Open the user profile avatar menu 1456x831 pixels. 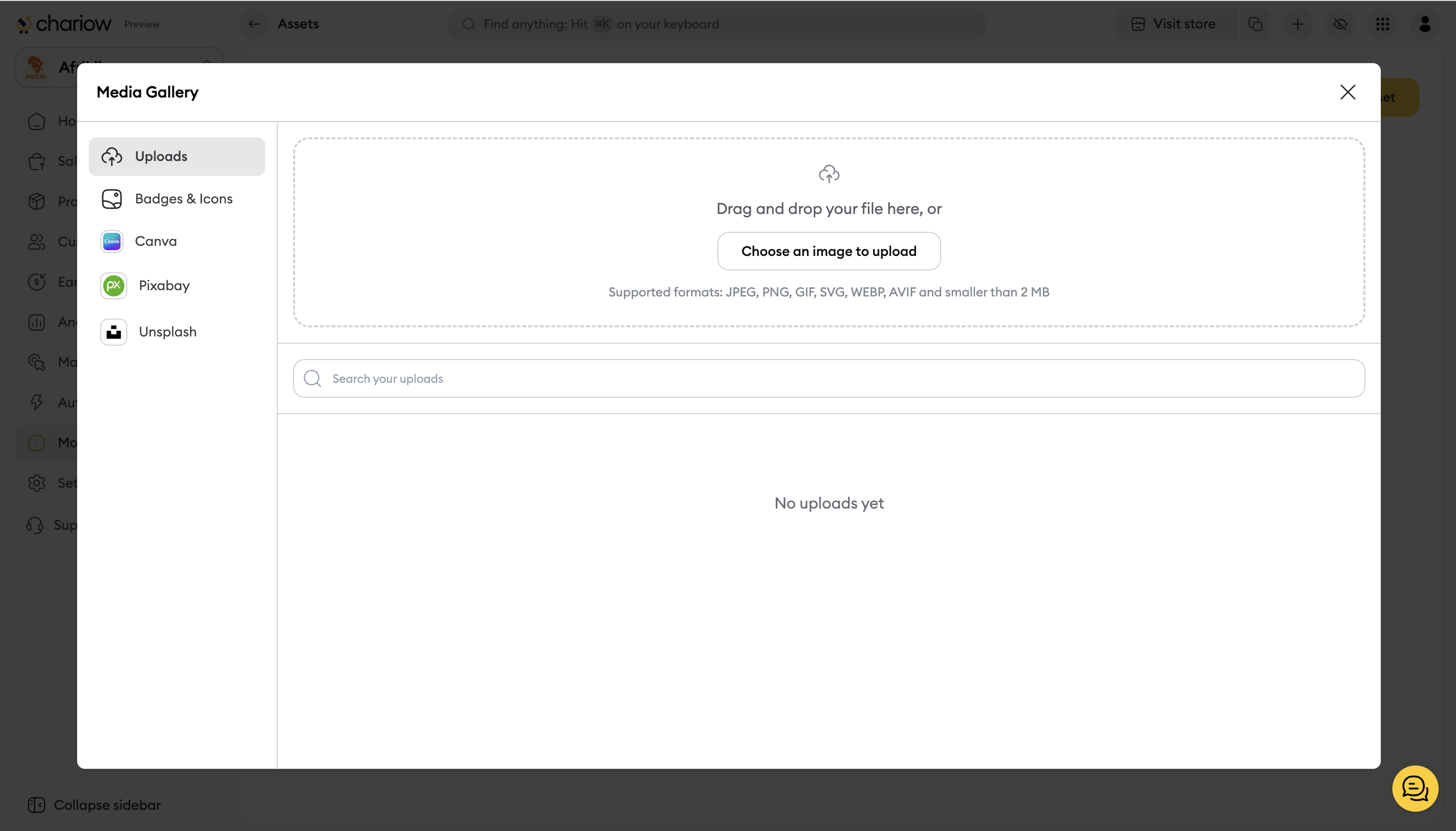[1424, 24]
